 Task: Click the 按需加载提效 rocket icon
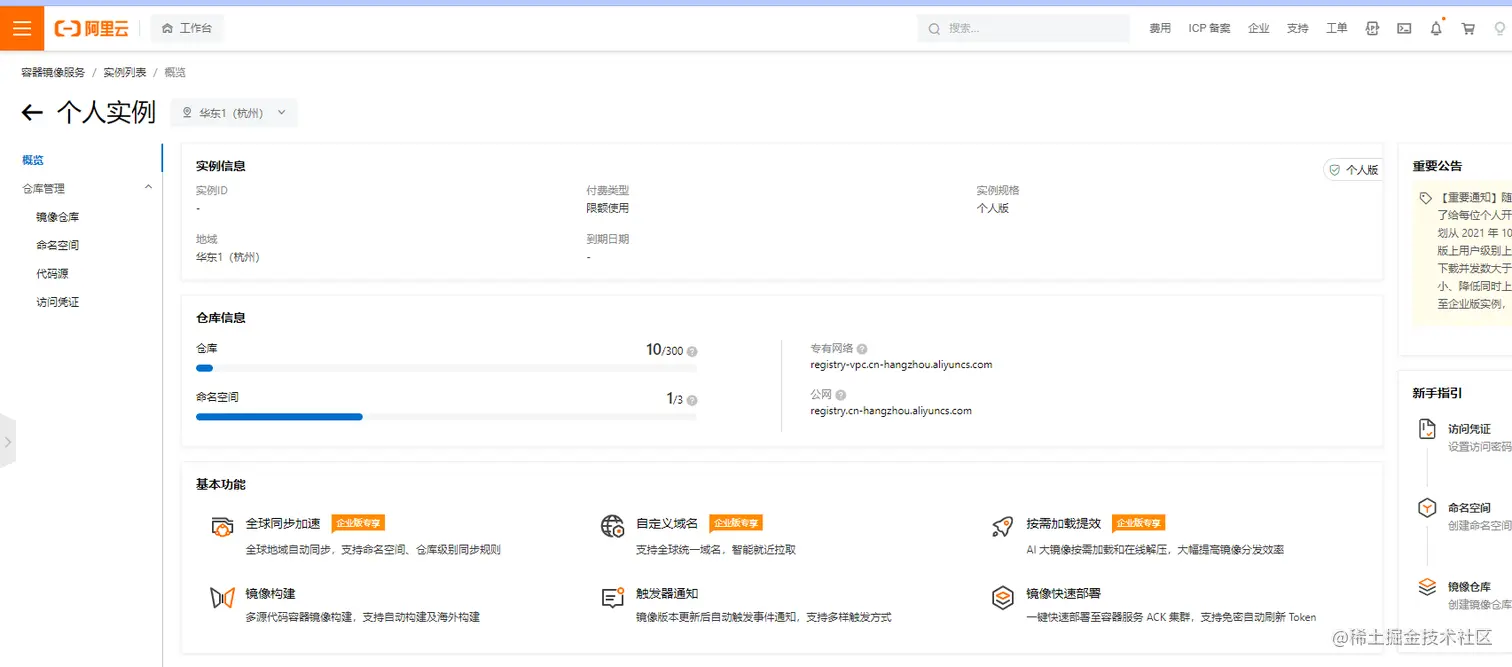coord(1003,527)
